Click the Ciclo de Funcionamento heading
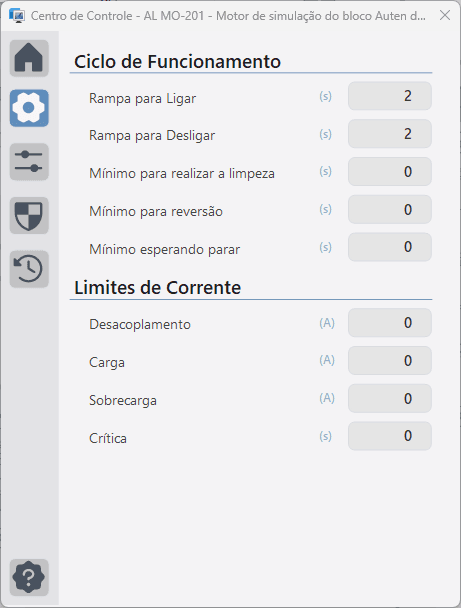The height and width of the screenshot is (608, 461). pyautogui.click(x=178, y=62)
